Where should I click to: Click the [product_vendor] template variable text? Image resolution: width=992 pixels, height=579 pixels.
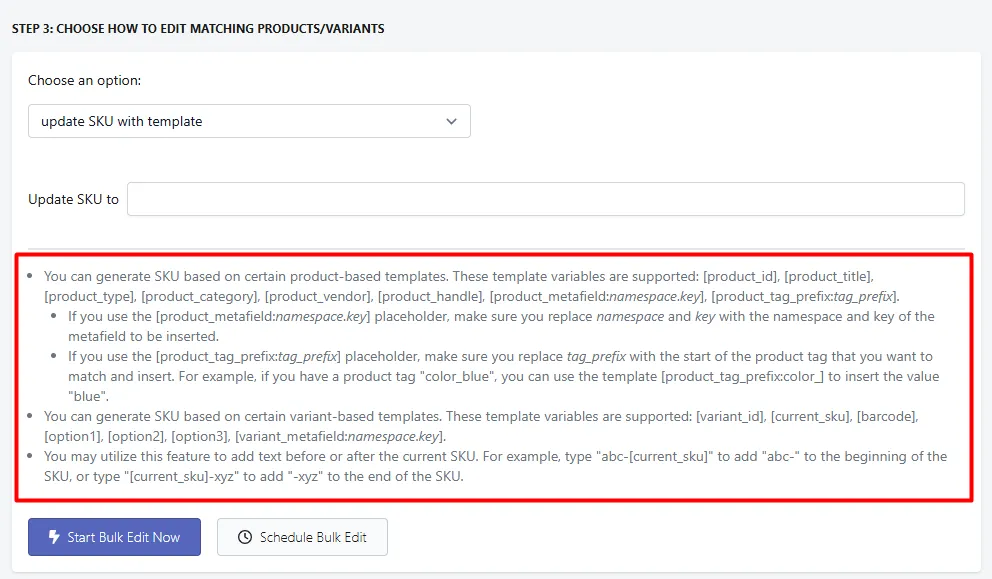coord(318,296)
